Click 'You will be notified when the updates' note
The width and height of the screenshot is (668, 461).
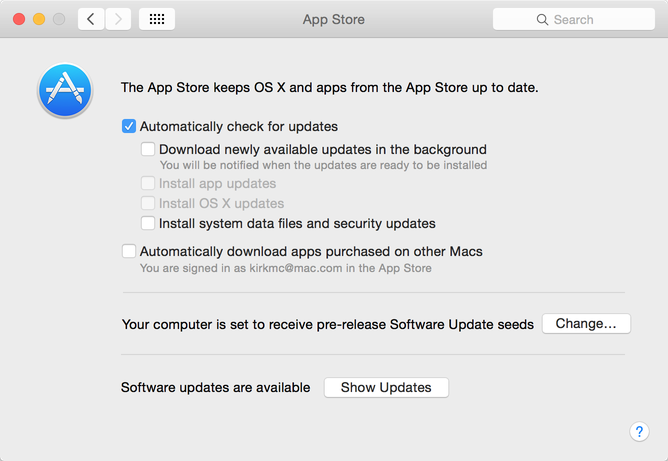coord(323,165)
